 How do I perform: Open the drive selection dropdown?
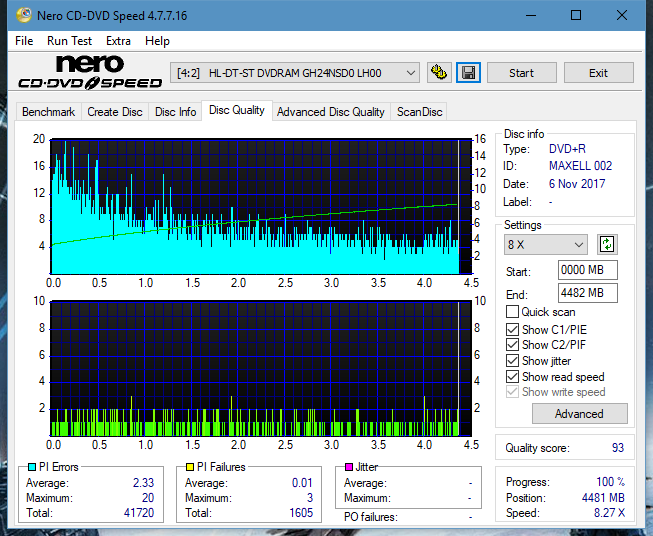tap(294, 73)
